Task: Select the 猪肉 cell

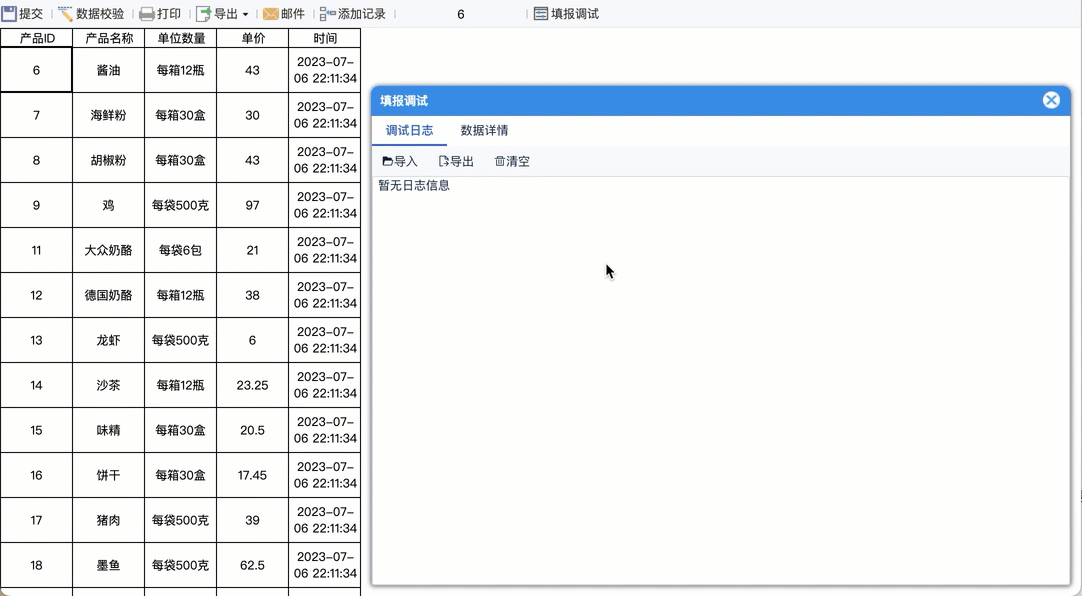Action: pos(108,520)
